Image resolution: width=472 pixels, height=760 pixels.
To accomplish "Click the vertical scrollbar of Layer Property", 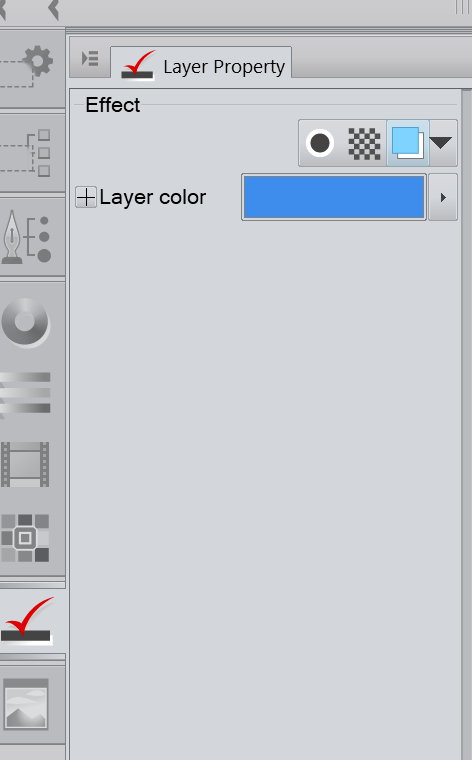I will [466, 424].
